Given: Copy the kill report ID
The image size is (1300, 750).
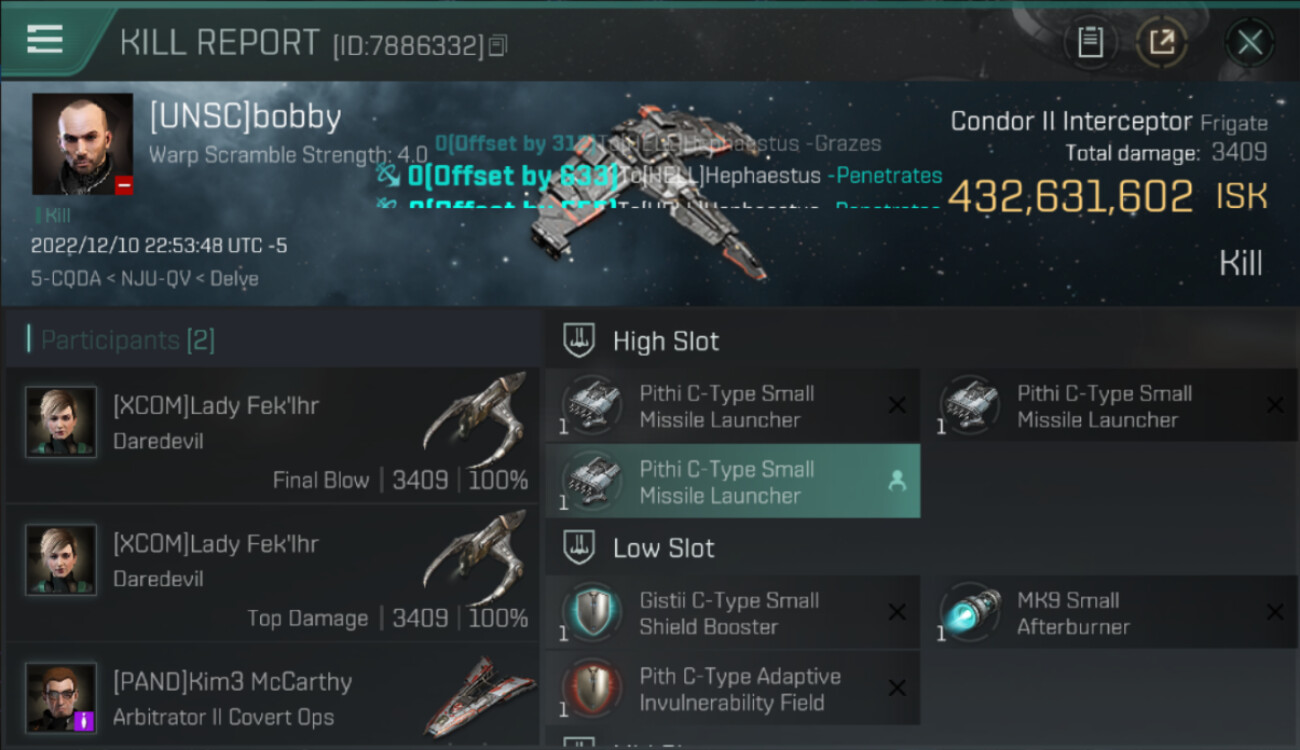Looking at the screenshot, I should (x=498, y=45).
